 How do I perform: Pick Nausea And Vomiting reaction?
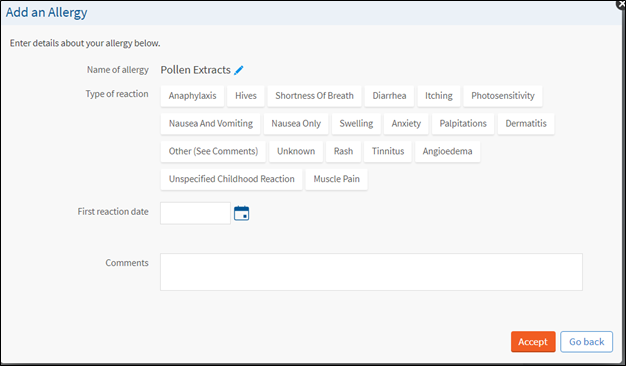[x=210, y=124]
